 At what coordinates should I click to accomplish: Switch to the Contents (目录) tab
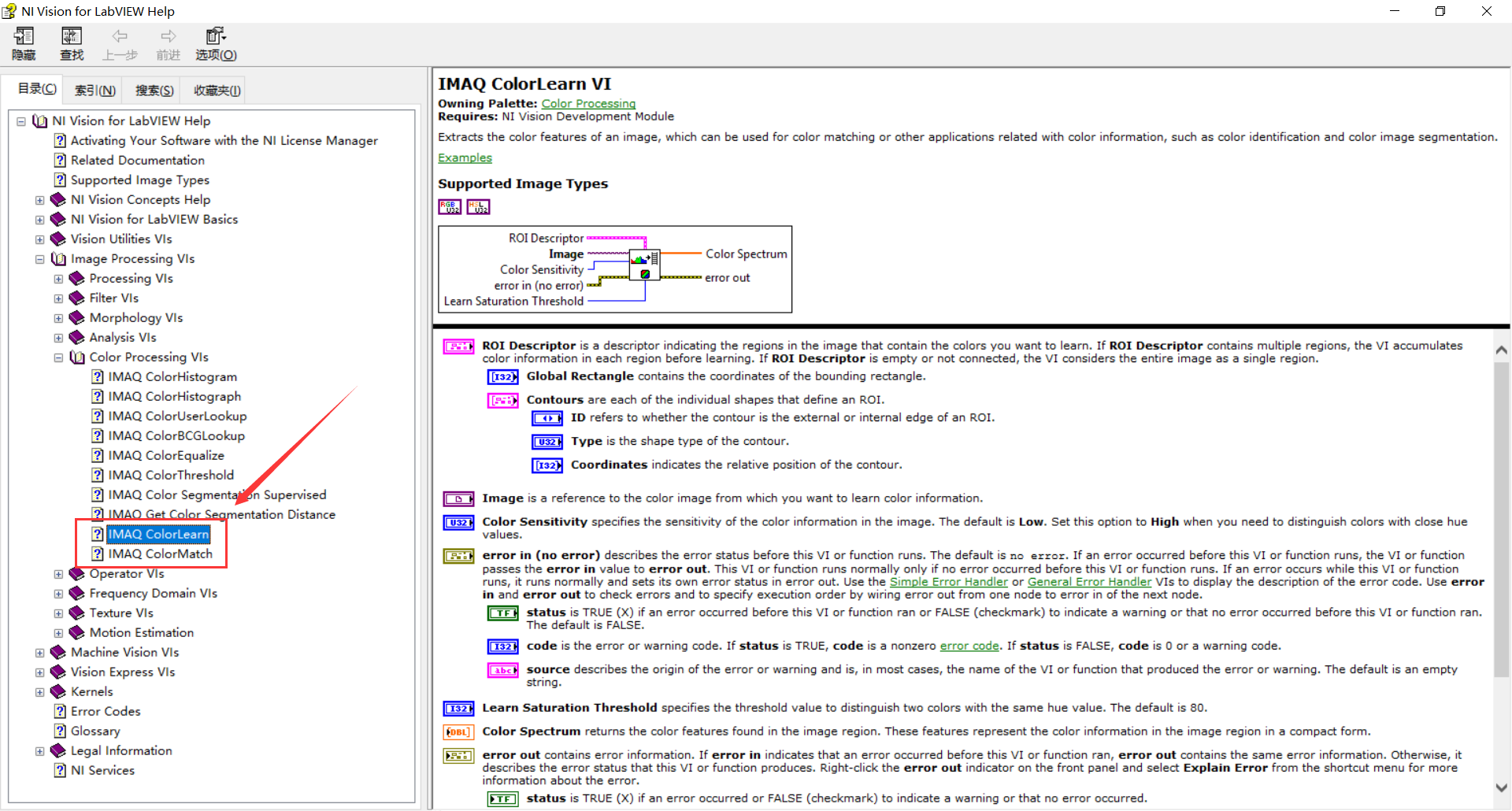point(37,89)
